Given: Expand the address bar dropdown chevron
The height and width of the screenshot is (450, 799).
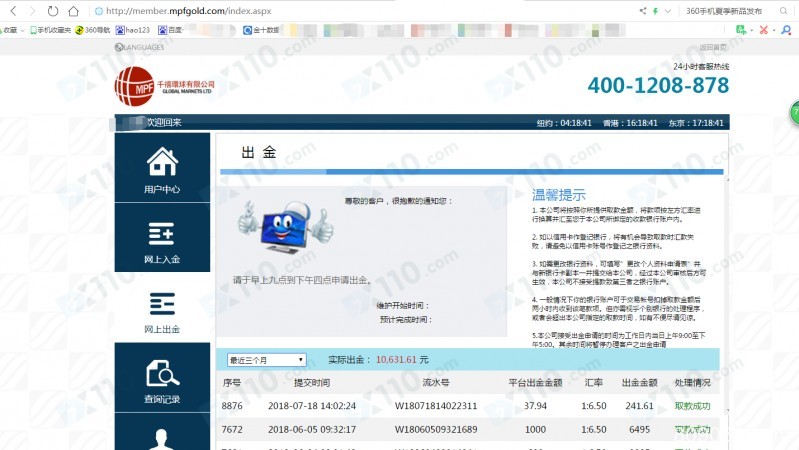Looking at the screenshot, I should pos(668,11).
